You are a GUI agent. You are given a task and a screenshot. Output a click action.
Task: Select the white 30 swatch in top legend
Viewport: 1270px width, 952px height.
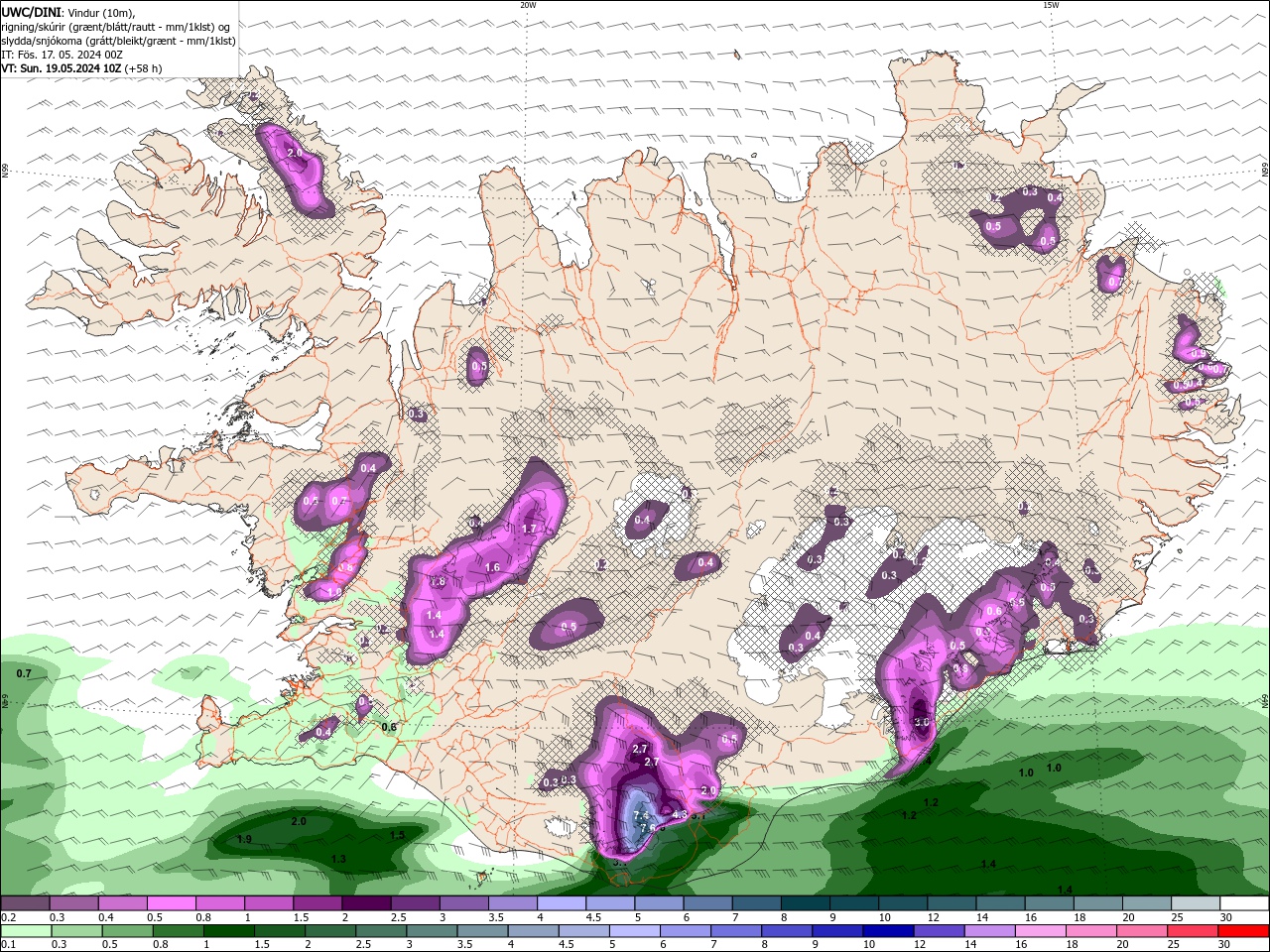1245,903
